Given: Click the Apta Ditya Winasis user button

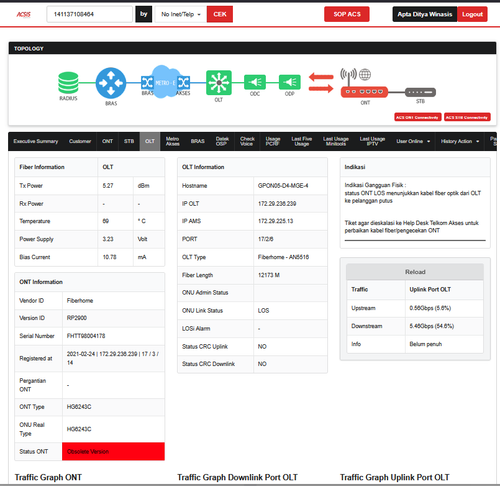Looking at the screenshot, I should coord(425,14).
